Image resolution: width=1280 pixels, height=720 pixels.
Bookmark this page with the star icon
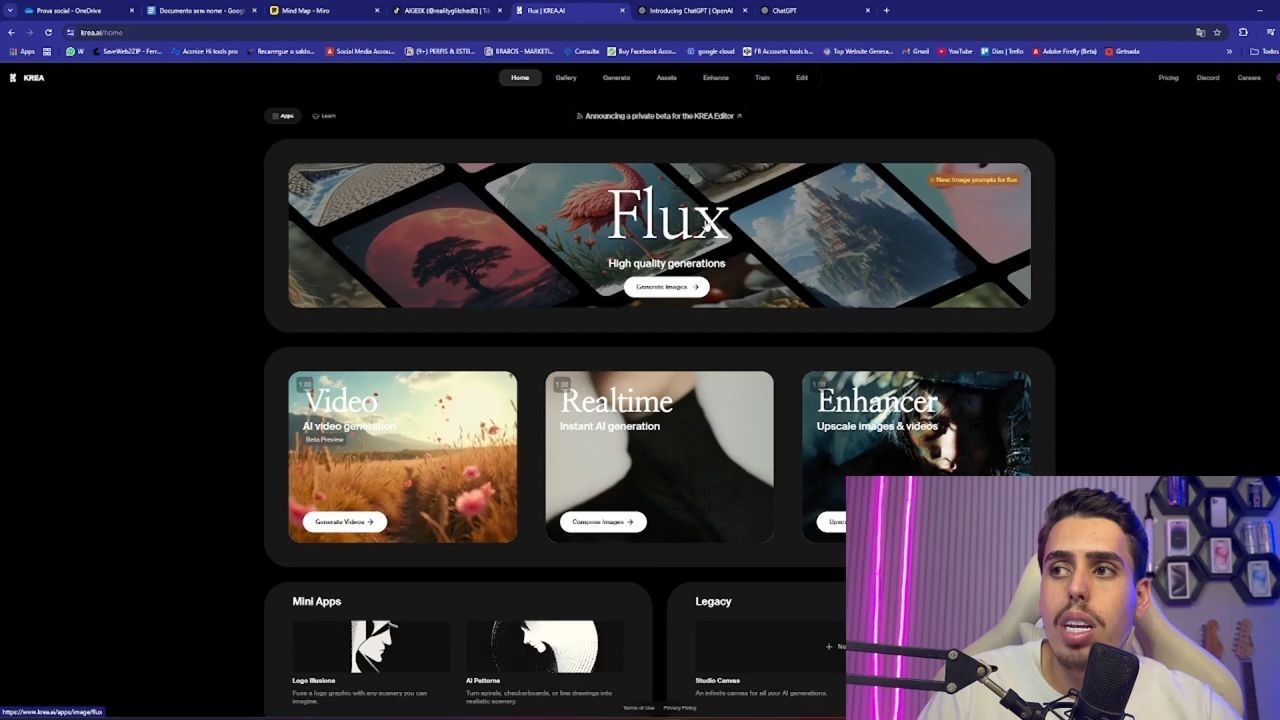click(x=1217, y=32)
